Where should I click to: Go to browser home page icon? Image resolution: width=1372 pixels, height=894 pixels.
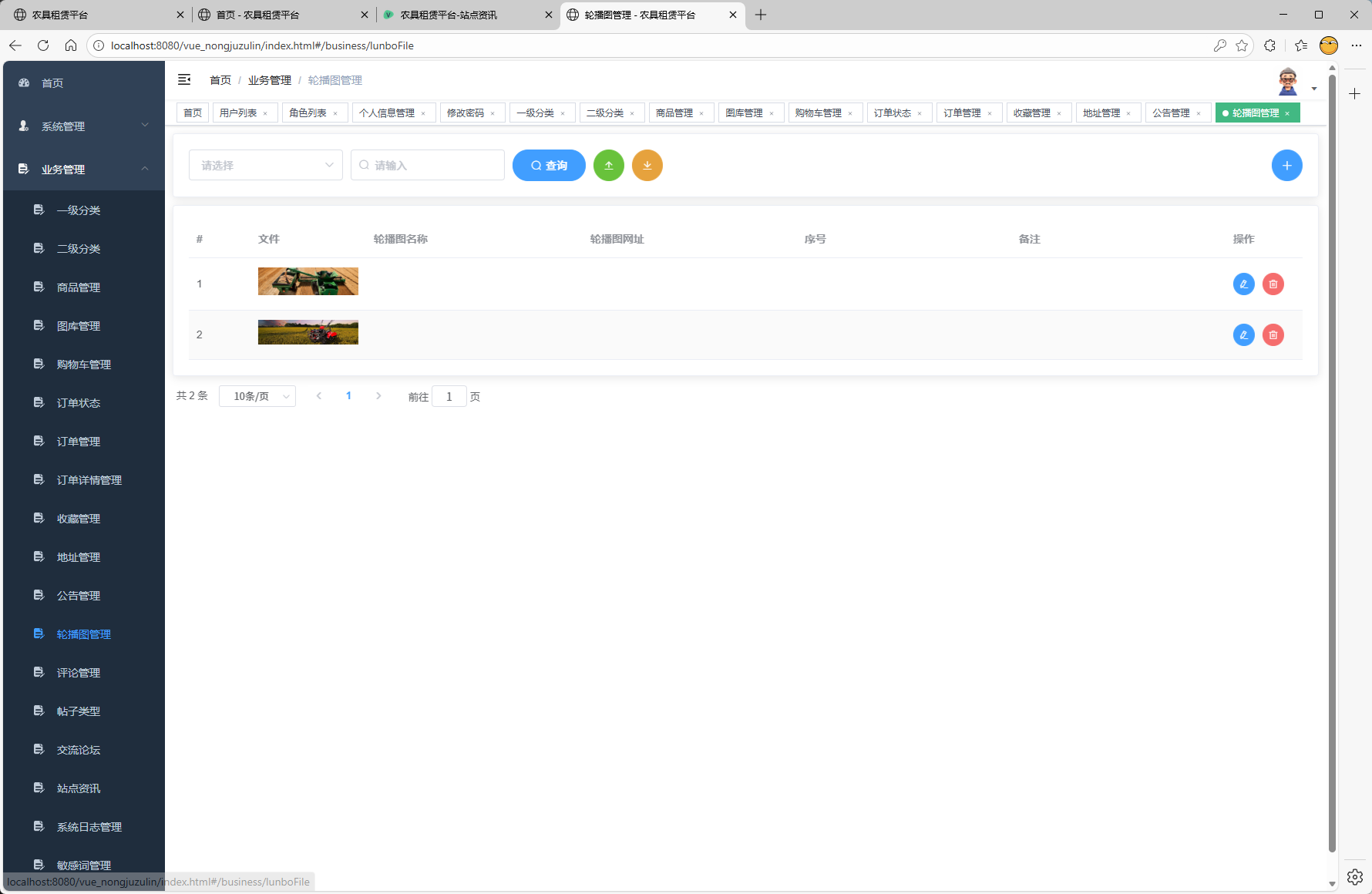pos(71,45)
